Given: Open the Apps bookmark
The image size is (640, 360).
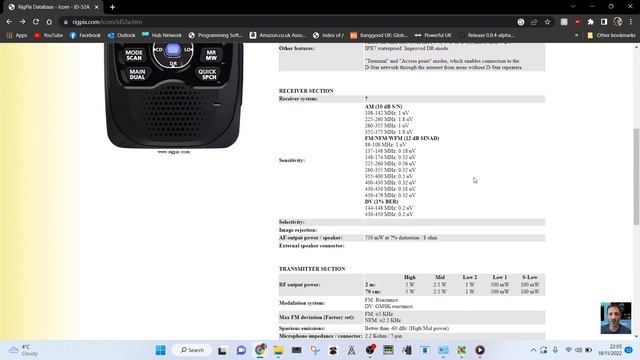Looking at the screenshot, I should click(17, 36).
